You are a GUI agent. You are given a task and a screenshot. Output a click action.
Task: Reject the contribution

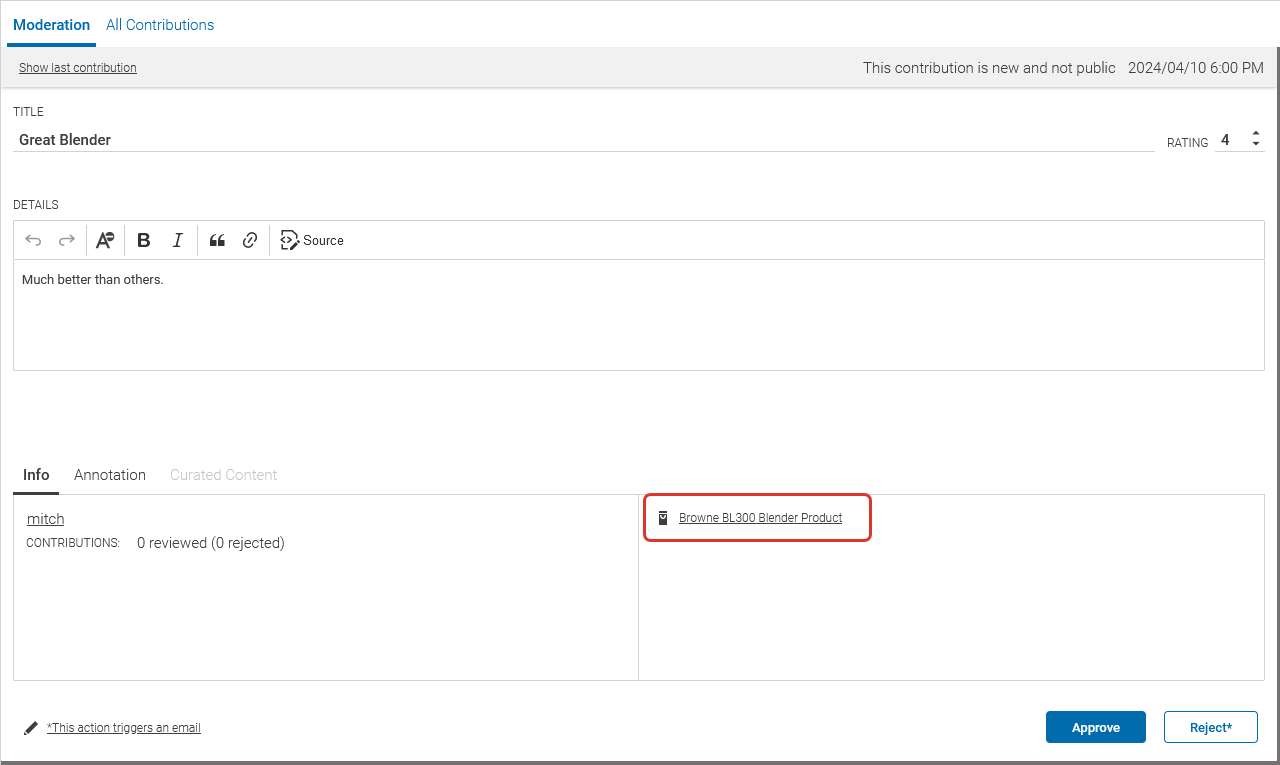point(1210,727)
